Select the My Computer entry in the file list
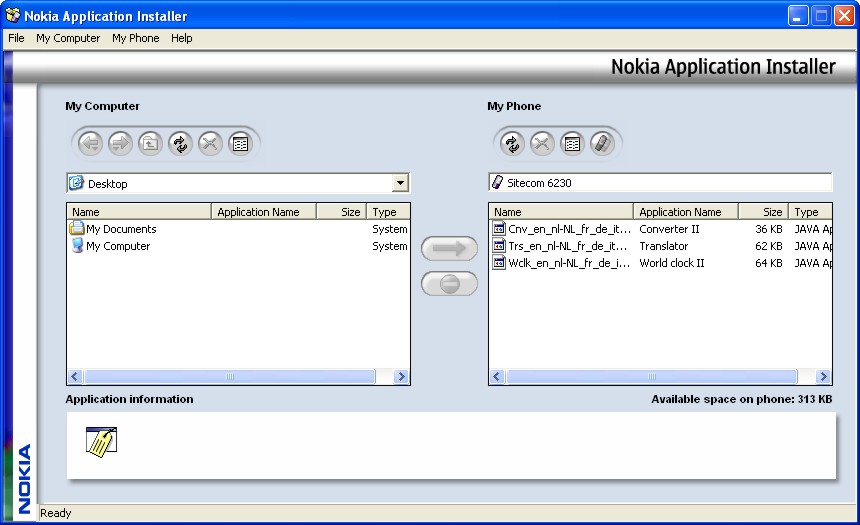The height and width of the screenshot is (525, 860). (x=239, y=246)
